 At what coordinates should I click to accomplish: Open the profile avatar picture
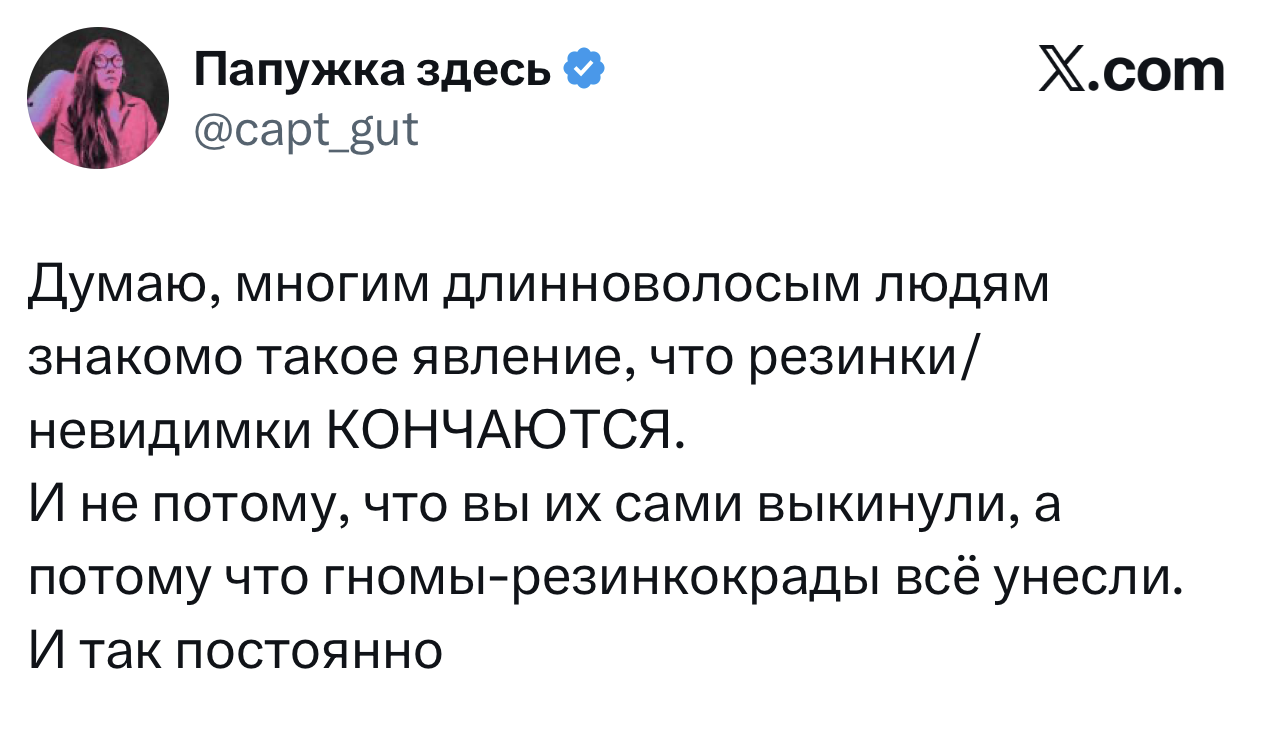click(98, 98)
